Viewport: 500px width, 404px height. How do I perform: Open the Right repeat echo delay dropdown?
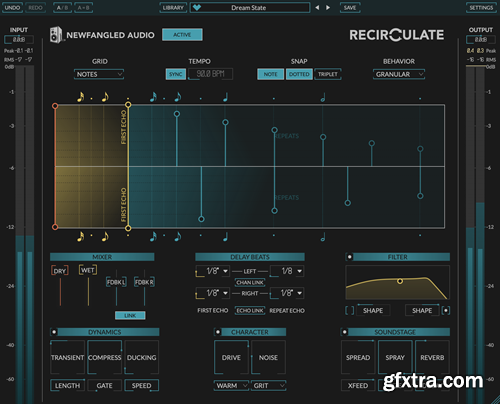pos(287,293)
